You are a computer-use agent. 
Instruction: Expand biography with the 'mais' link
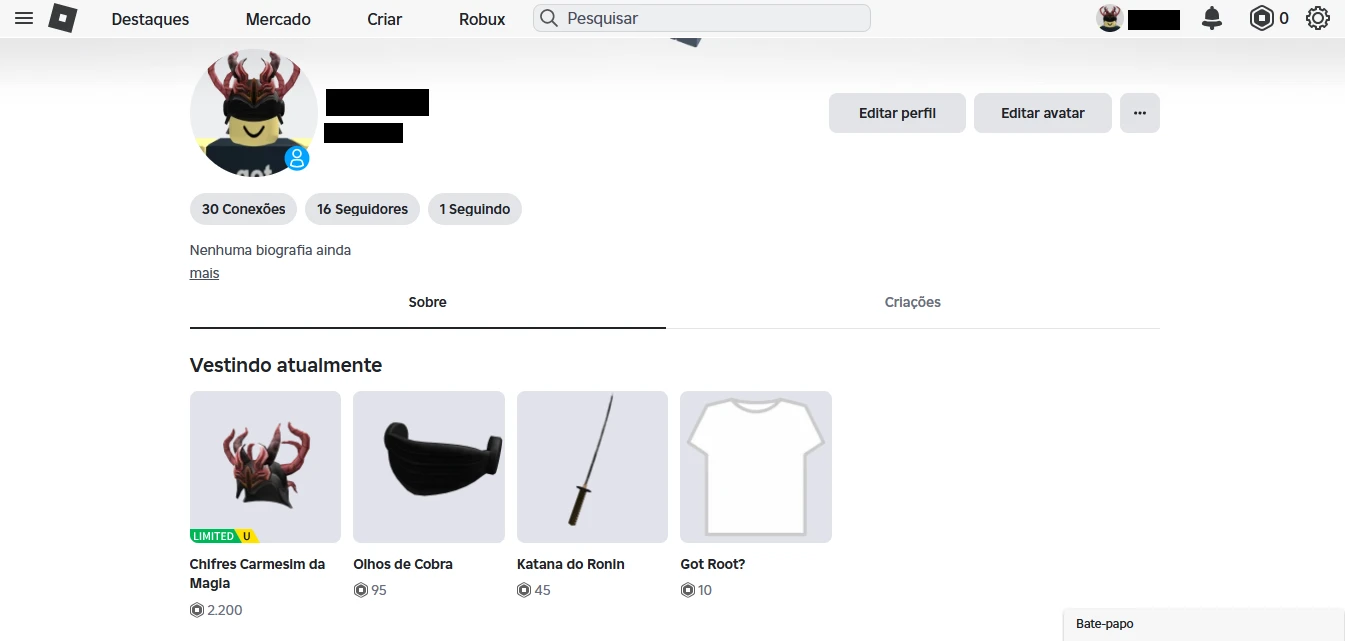pyautogui.click(x=204, y=273)
